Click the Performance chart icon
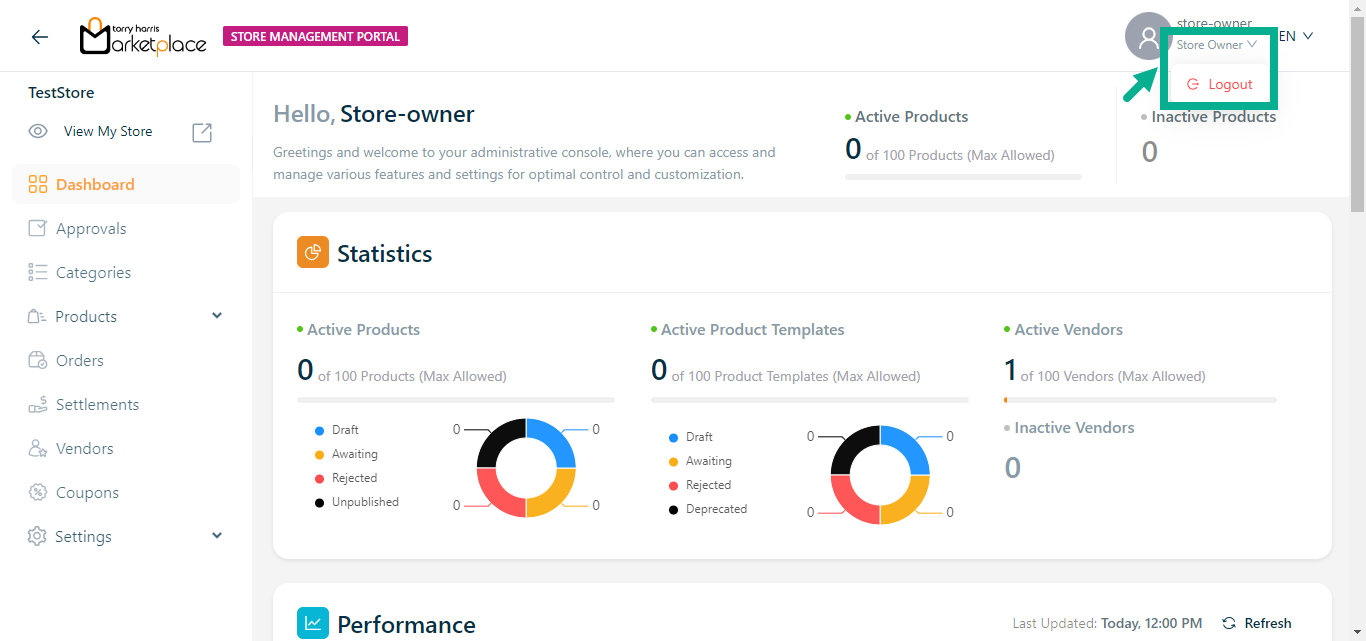 tap(313, 623)
